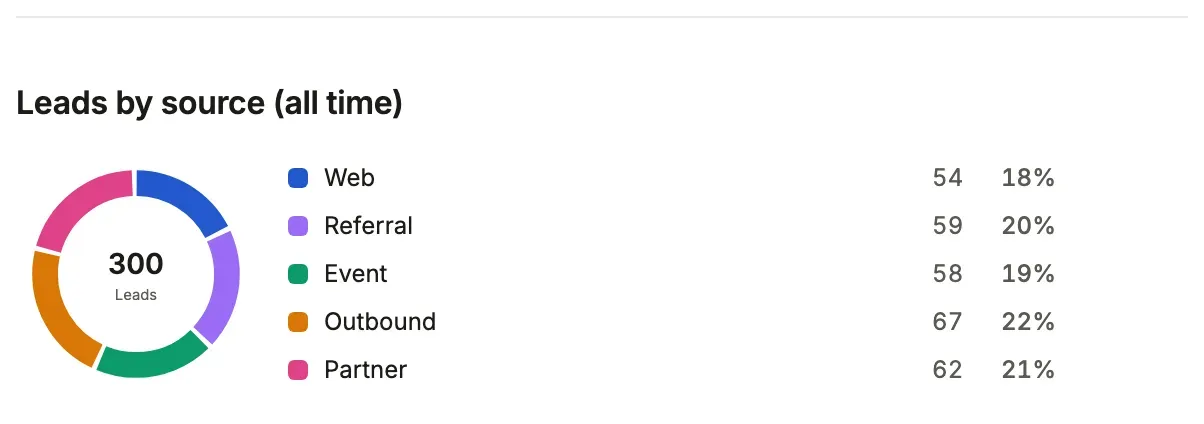Click the purple Referral legend swatch

(x=298, y=226)
